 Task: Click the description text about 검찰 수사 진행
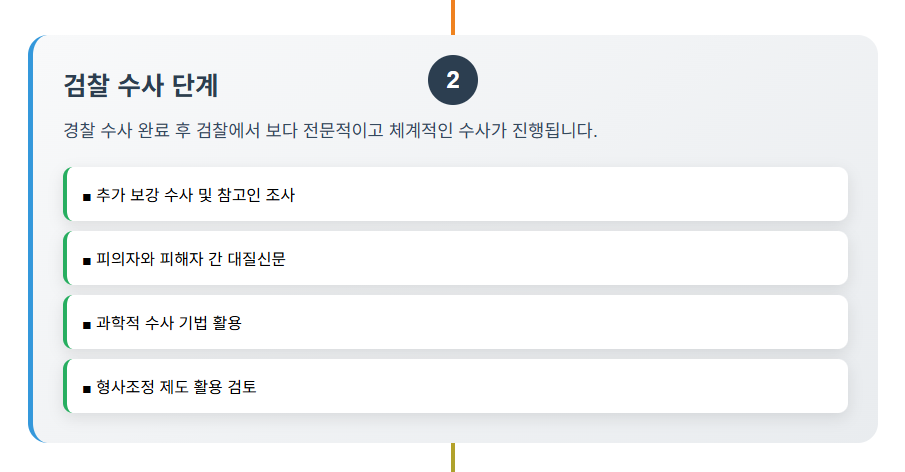point(330,131)
